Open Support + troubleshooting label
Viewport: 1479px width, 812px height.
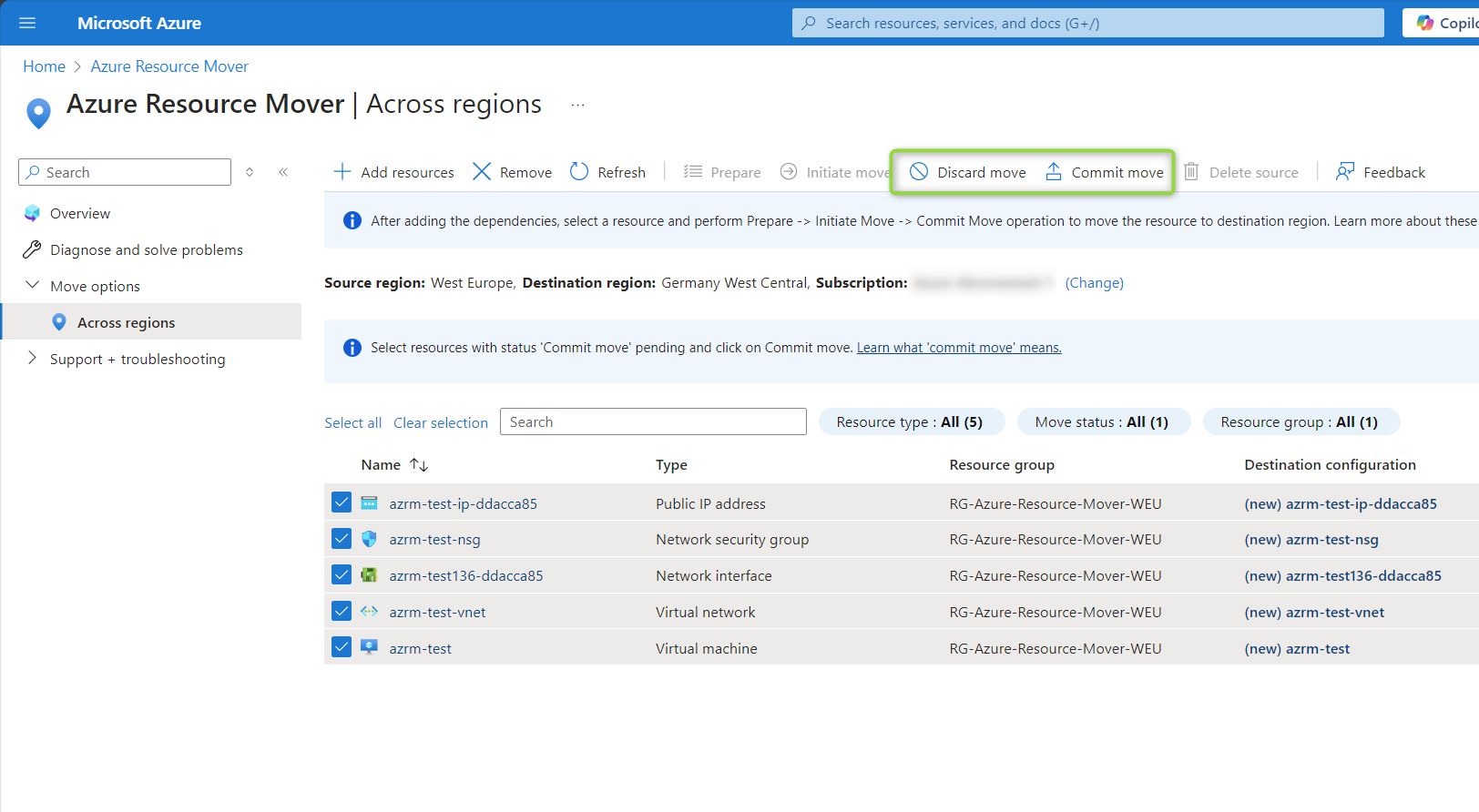click(x=138, y=359)
